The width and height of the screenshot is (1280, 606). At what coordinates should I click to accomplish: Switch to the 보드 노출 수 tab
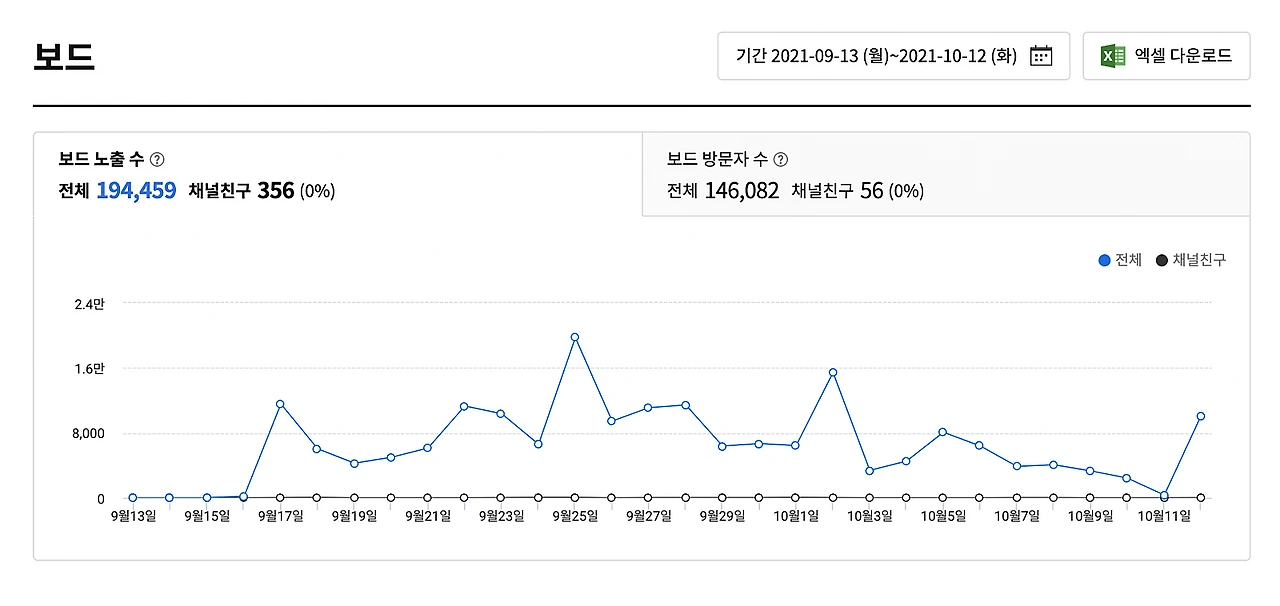coord(338,174)
